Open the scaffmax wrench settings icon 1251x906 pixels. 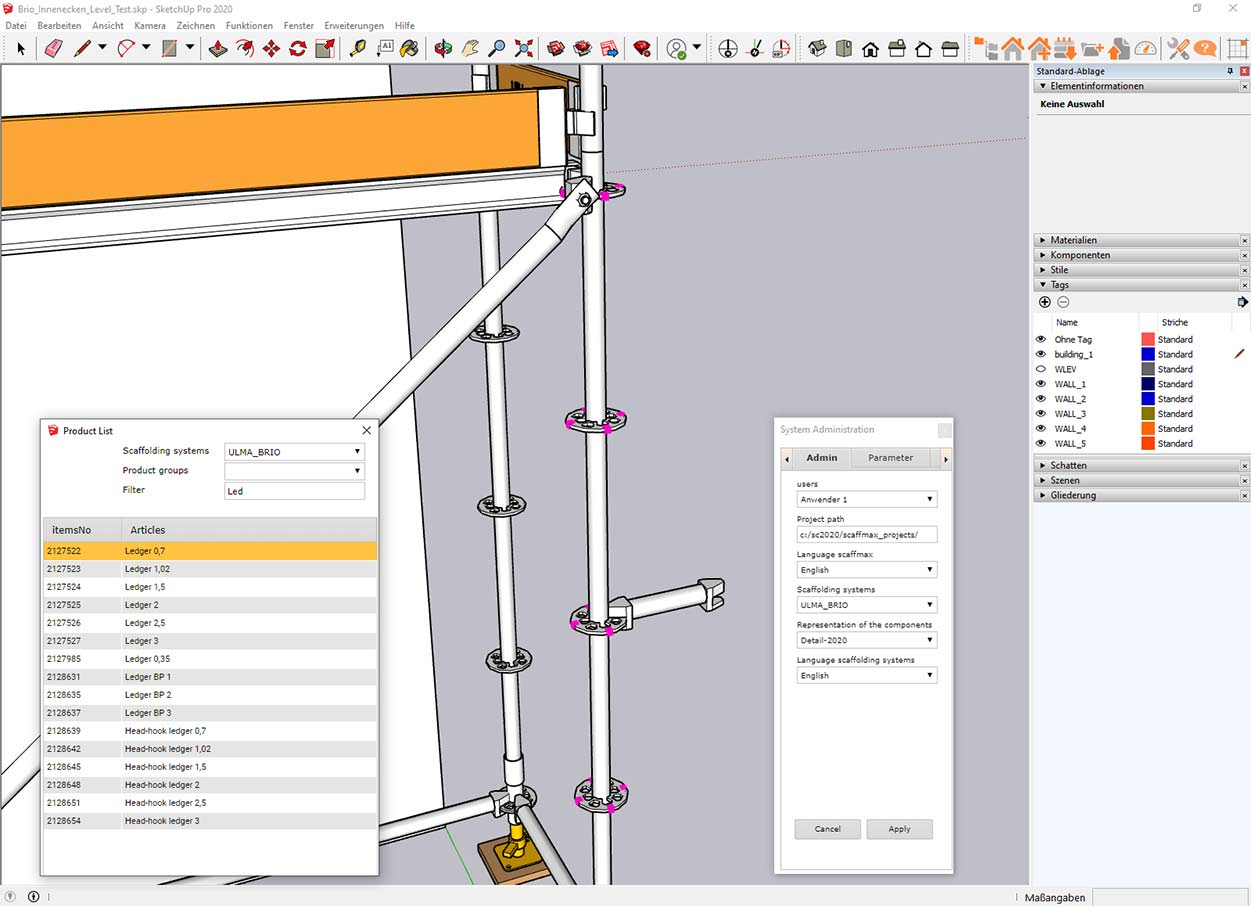point(1178,48)
